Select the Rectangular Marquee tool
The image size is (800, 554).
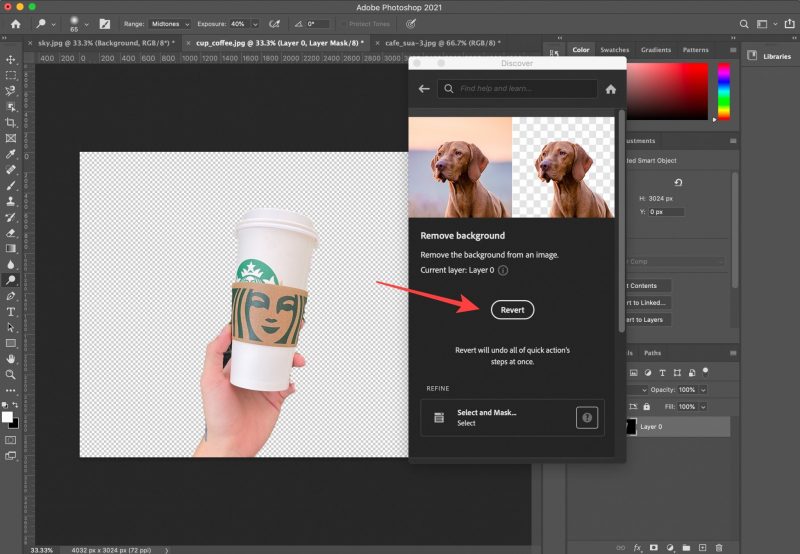pos(10,75)
